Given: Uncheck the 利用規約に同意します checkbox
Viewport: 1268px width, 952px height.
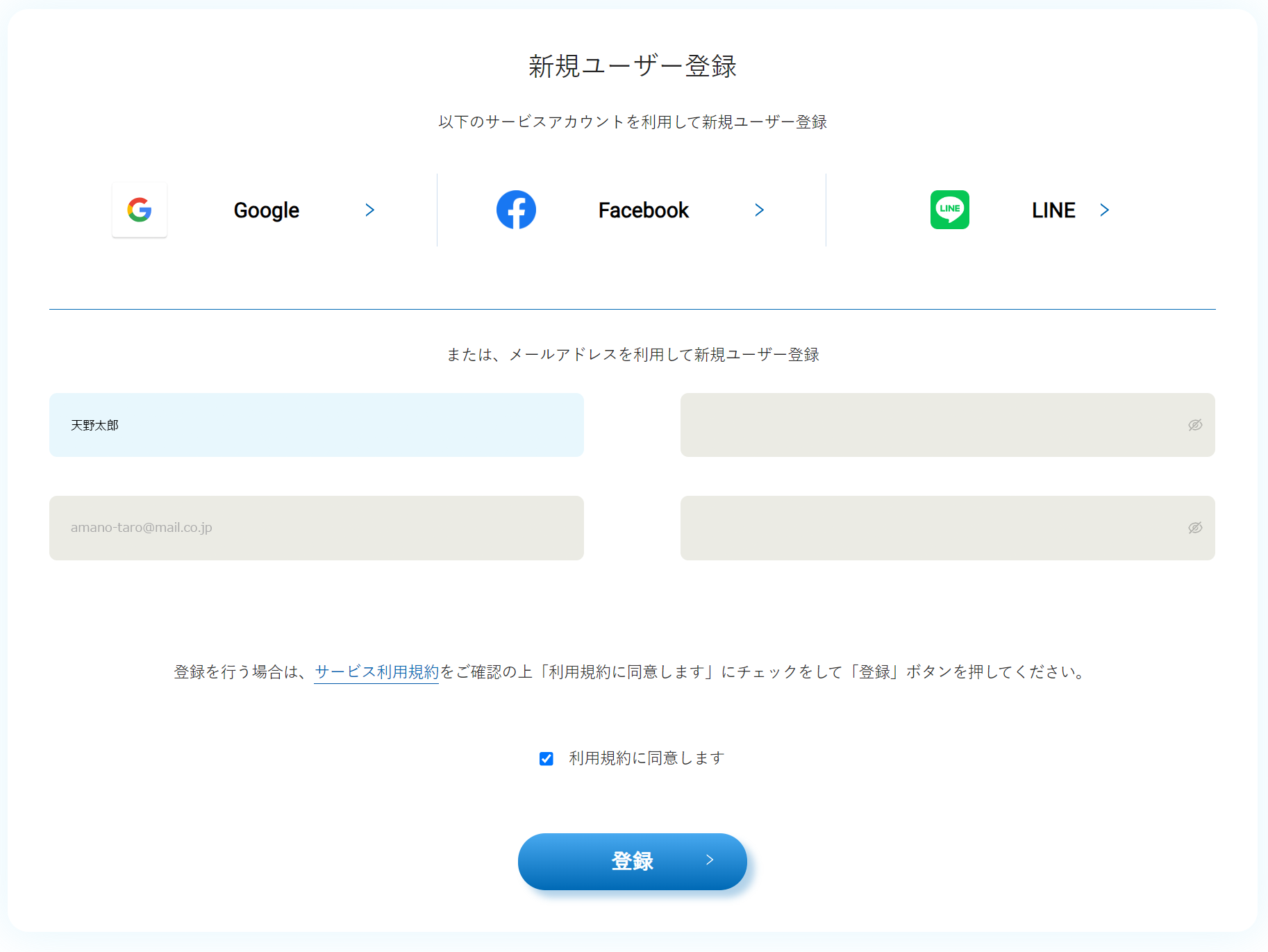Looking at the screenshot, I should 547,758.
